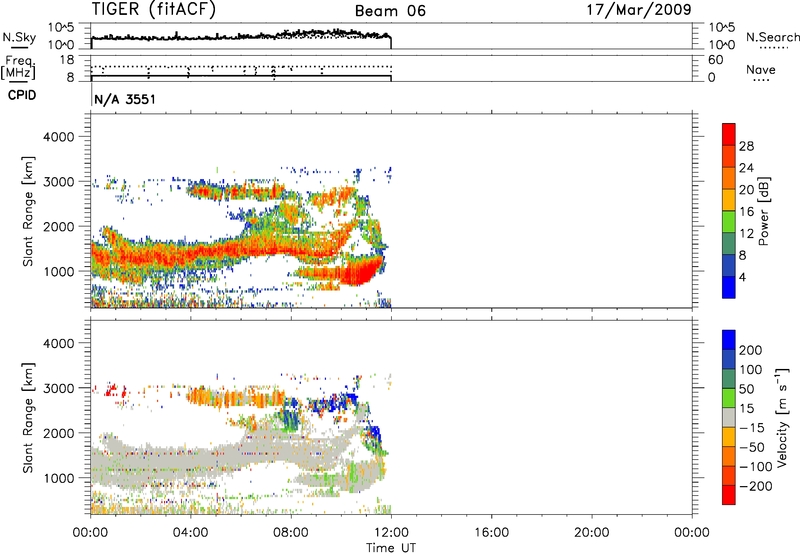Click the 08:00 time axis label
The height and width of the screenshot is (554, 800).
(x=291, y=533)
